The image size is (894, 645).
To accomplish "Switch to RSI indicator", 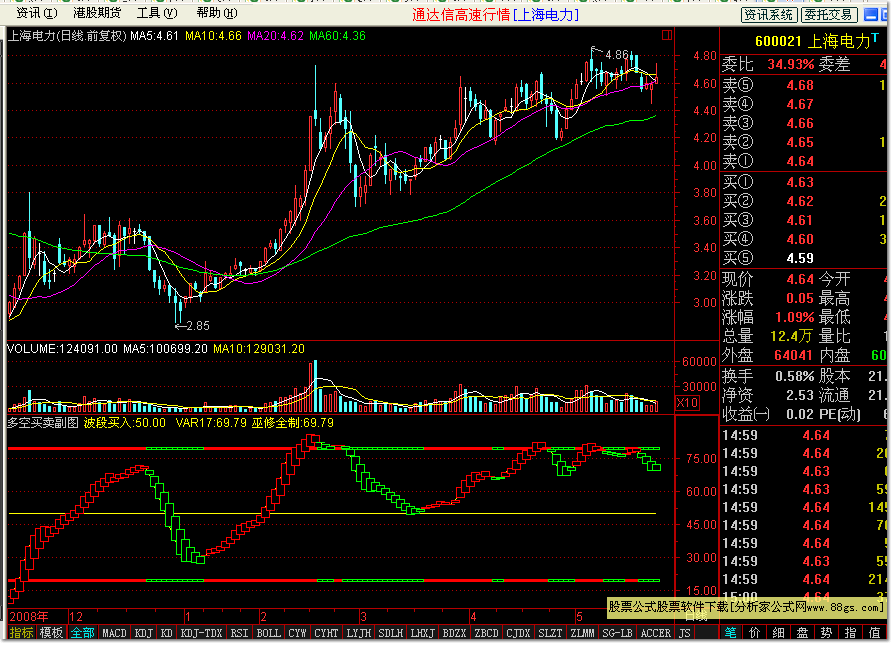I will 239,633.
